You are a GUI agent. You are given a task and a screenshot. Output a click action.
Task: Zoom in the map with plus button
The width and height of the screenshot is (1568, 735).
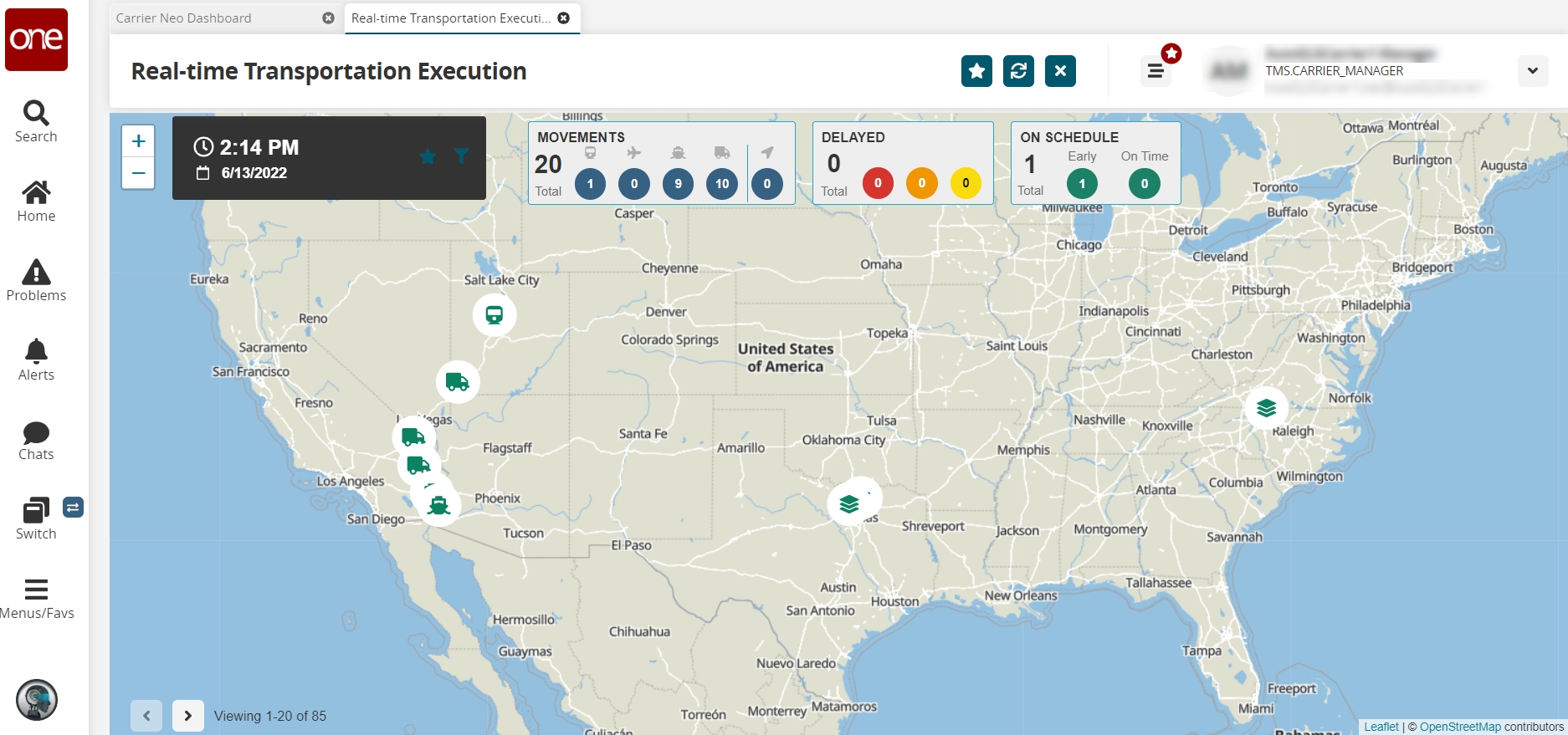click(139, 141)
